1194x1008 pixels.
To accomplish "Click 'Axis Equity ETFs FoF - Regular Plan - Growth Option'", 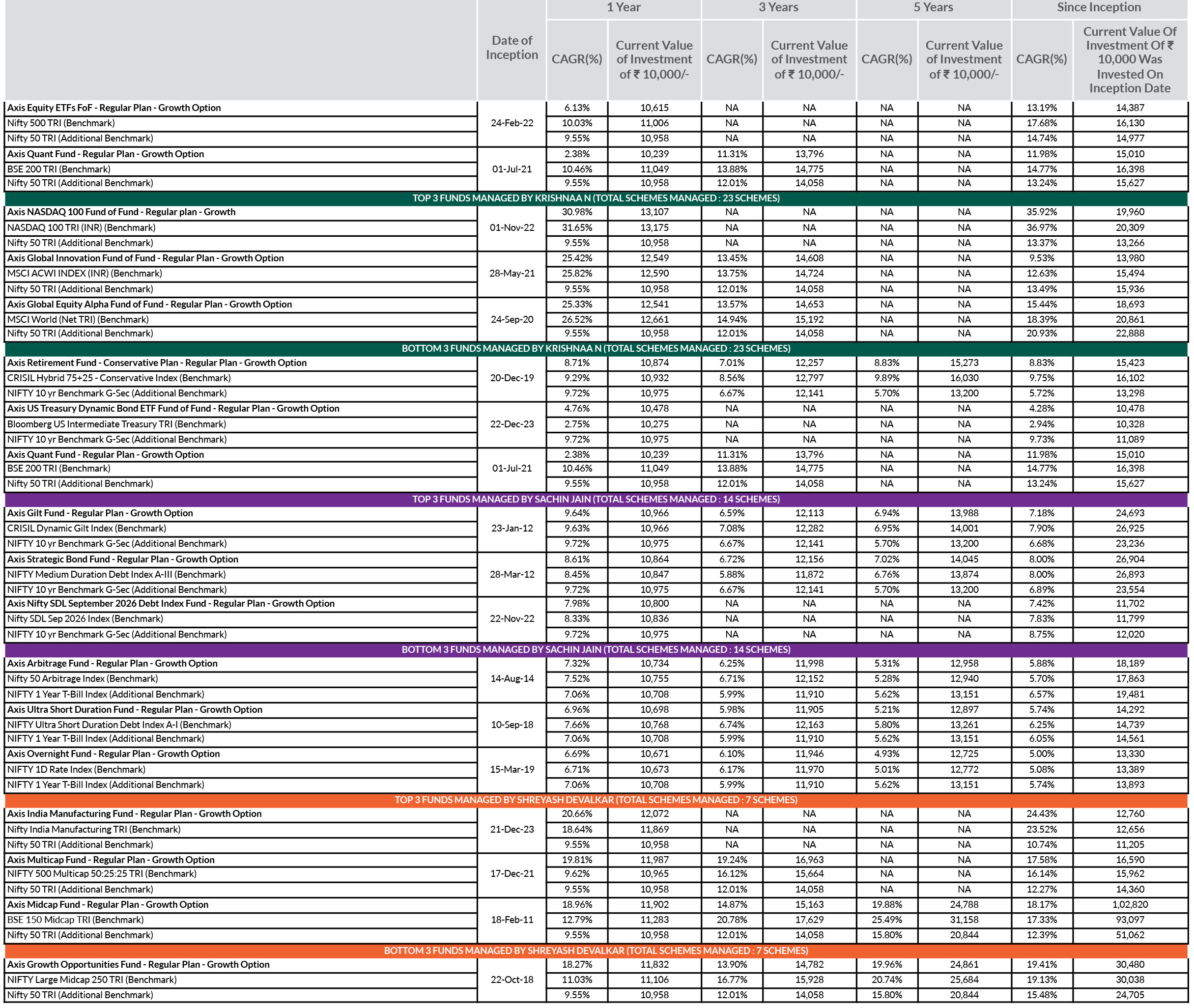I will pyautogui.click(x=114, y=108).
